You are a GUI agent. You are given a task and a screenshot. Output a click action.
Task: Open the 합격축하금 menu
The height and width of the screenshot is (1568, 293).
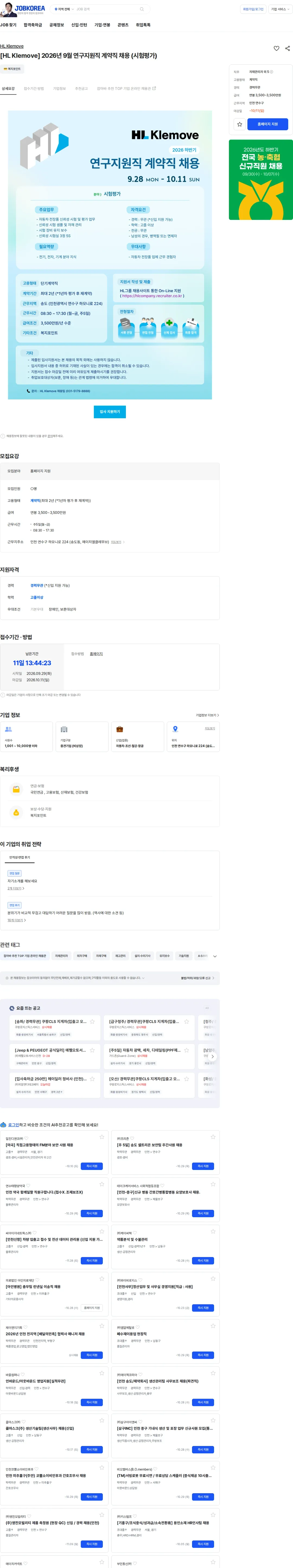click(33, 25)
